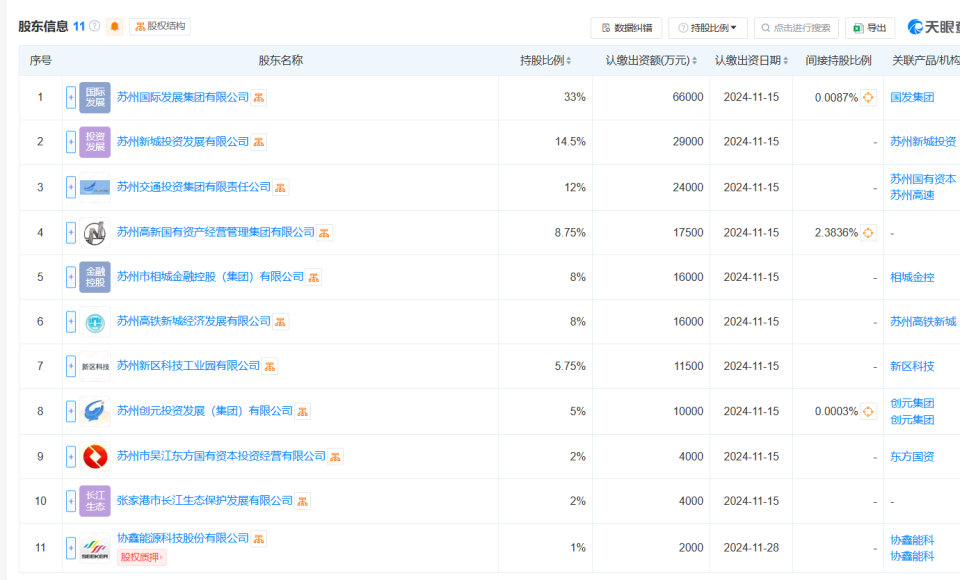Open related link 国发集团
960x580 pixels.
912,97
